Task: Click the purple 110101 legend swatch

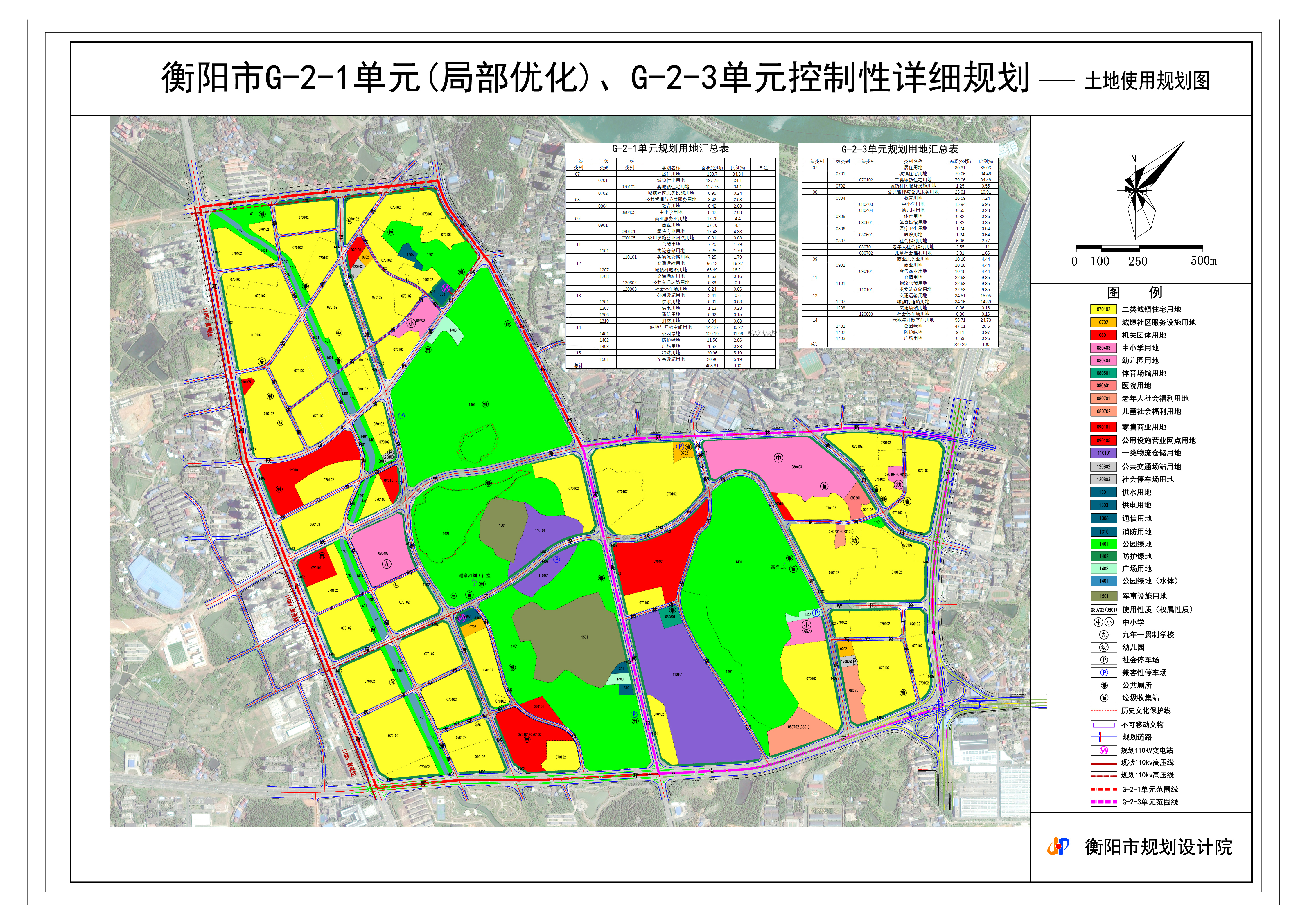Action: tap(1103, 453)
